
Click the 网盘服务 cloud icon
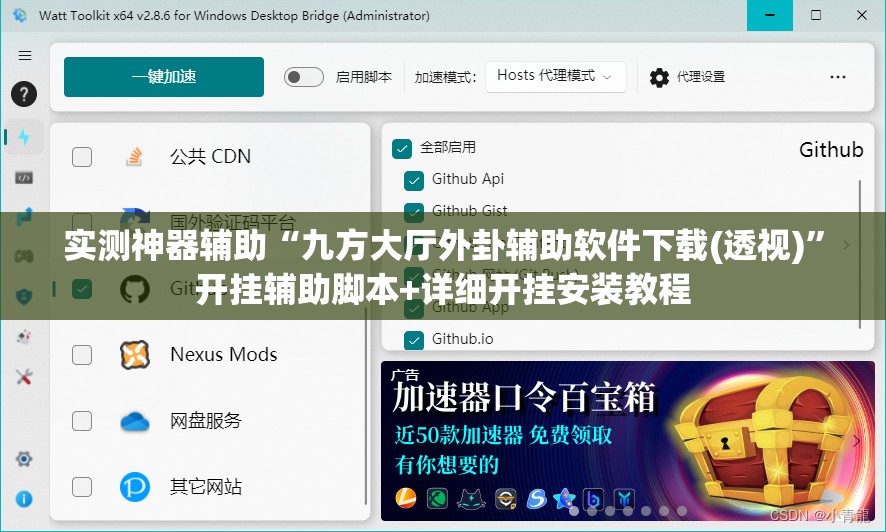[134, 421]
